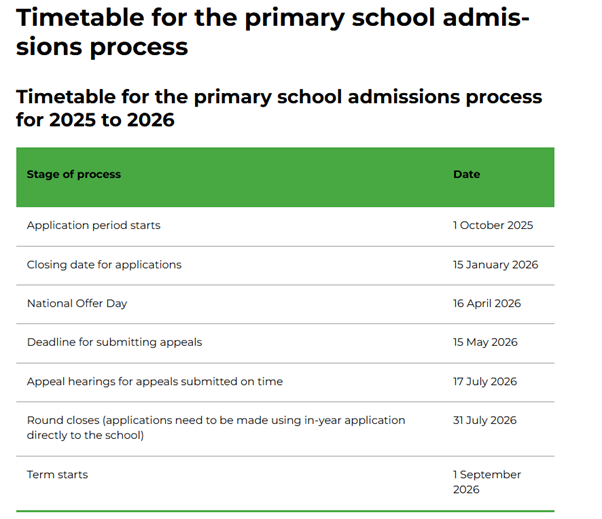Click the '1 September 2026' date cell
This screenshot has height=519, width=602.
click(x=487, y=481)
